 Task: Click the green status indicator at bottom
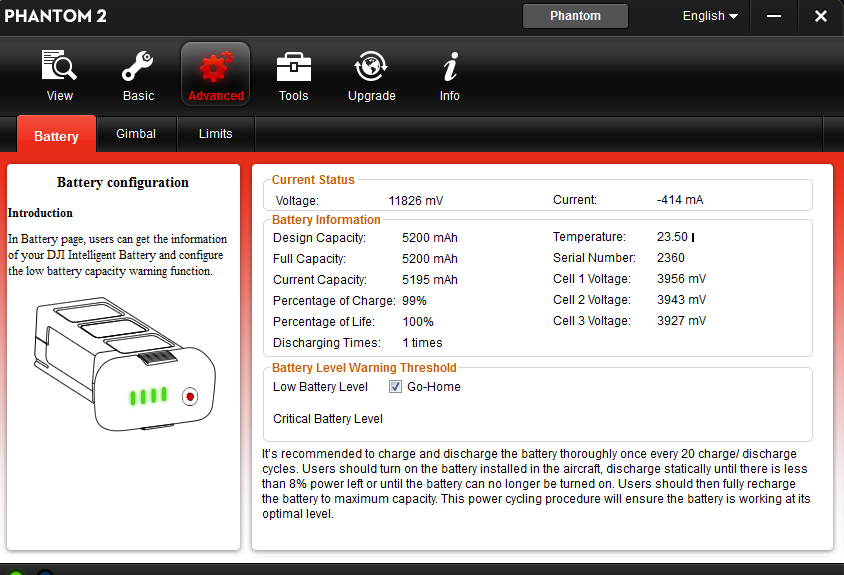point(16,572)
